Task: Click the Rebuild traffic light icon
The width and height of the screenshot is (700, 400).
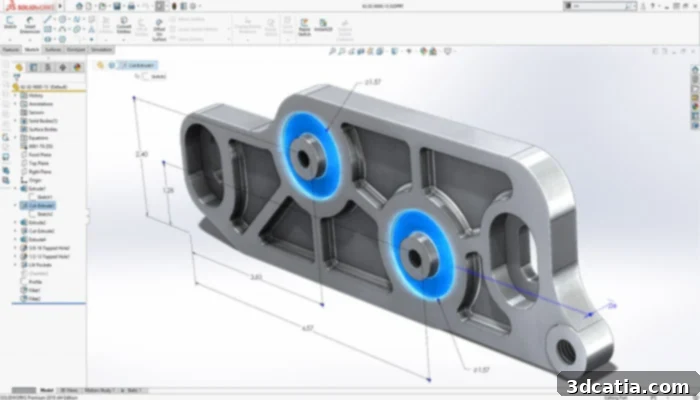Action: 175,6
